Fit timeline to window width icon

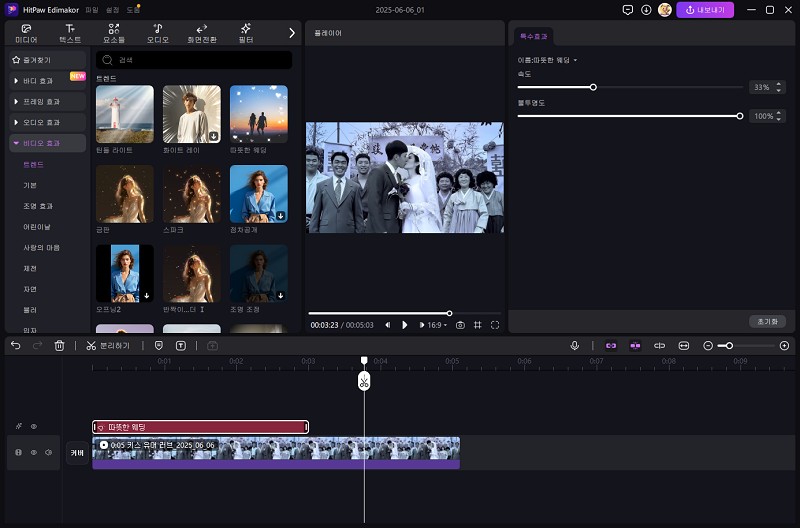[684, 346]
